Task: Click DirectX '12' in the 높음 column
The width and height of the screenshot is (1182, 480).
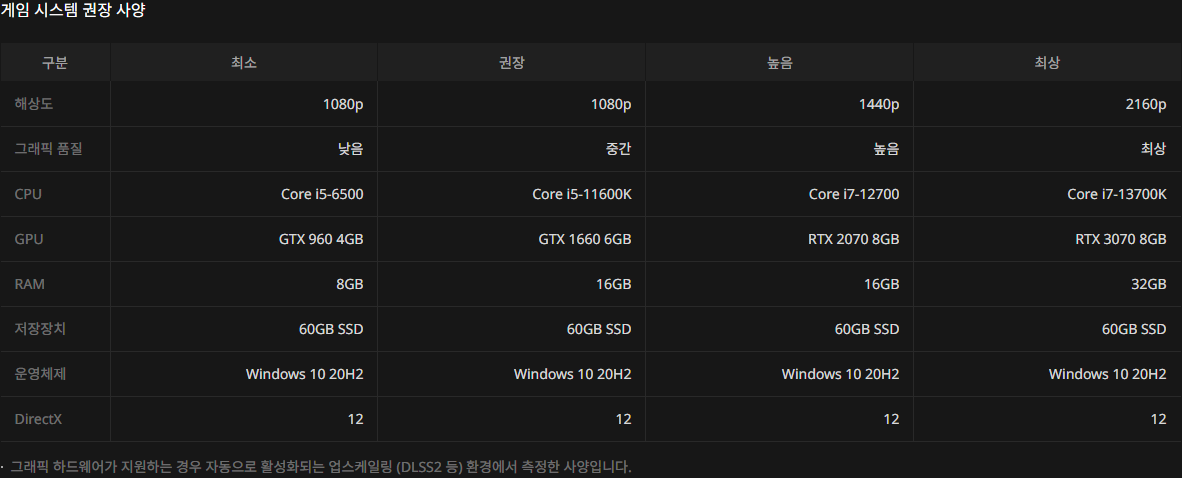Action: pos(891,419)
